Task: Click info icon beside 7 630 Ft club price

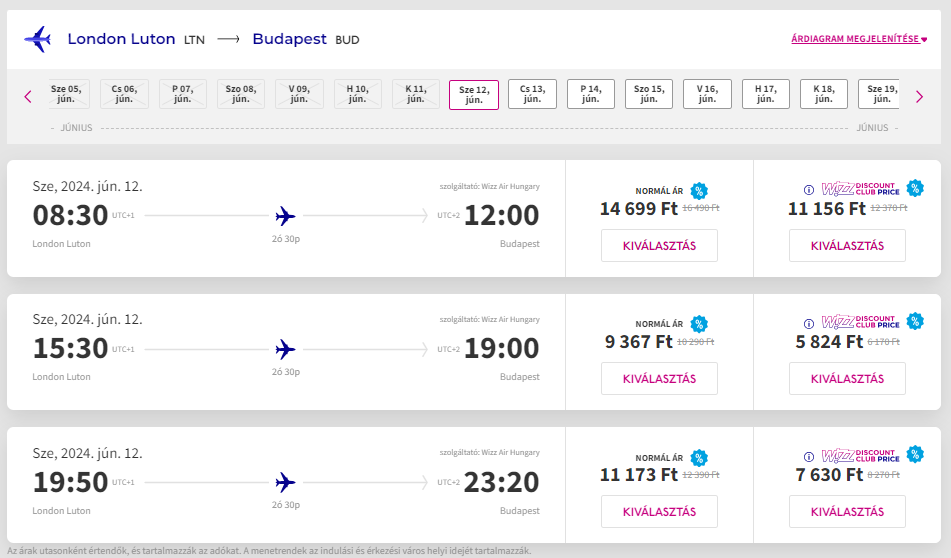Action: 808,457
